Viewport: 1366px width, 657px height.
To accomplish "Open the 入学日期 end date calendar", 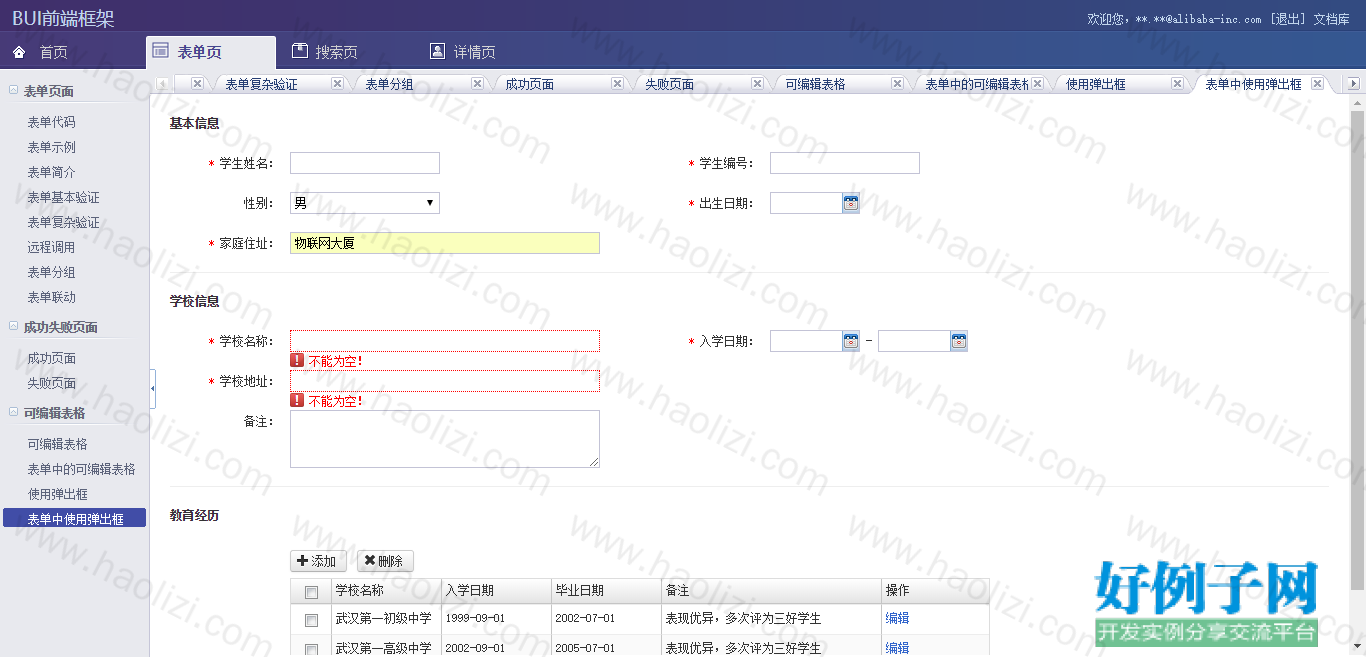I will tap(959, 341).
